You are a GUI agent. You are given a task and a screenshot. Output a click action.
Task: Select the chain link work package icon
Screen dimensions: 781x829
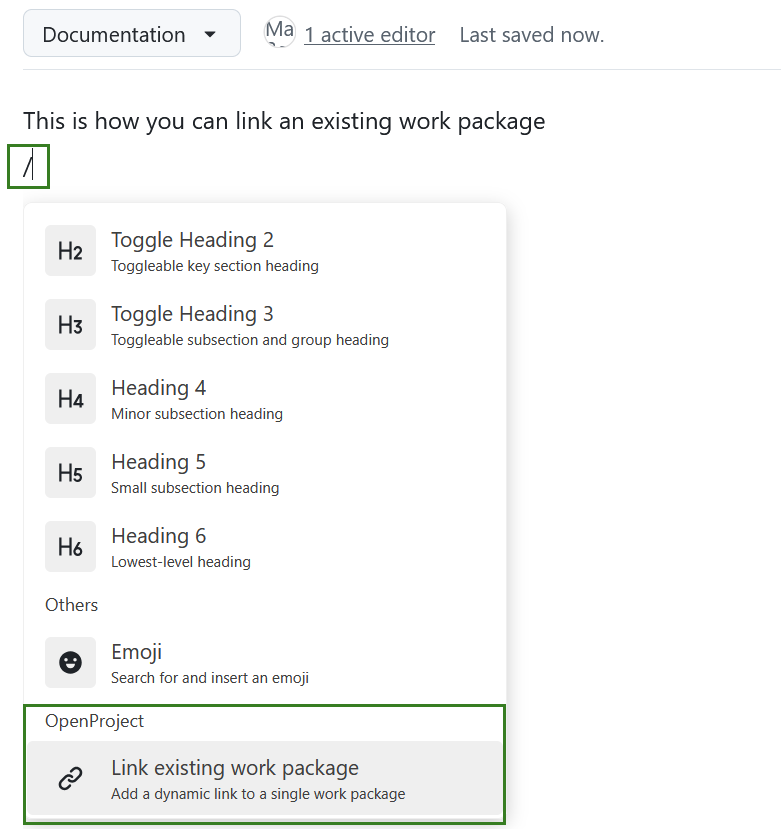tap(70, 776)
